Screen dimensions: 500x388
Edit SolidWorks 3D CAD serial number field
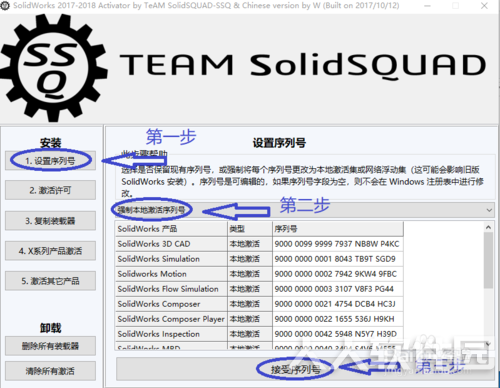click(x=338, y=244)
